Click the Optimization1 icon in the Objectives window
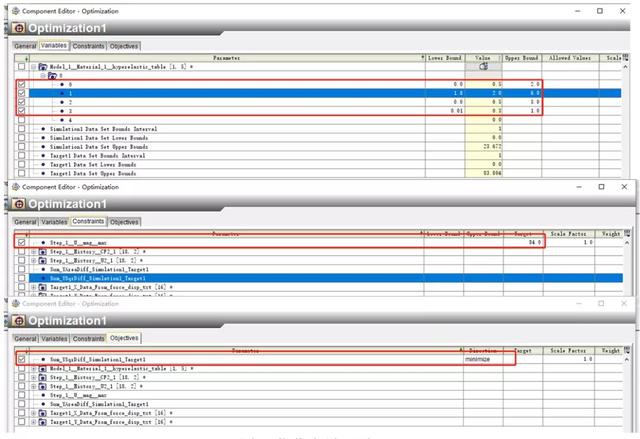 [x=19, y=321]
